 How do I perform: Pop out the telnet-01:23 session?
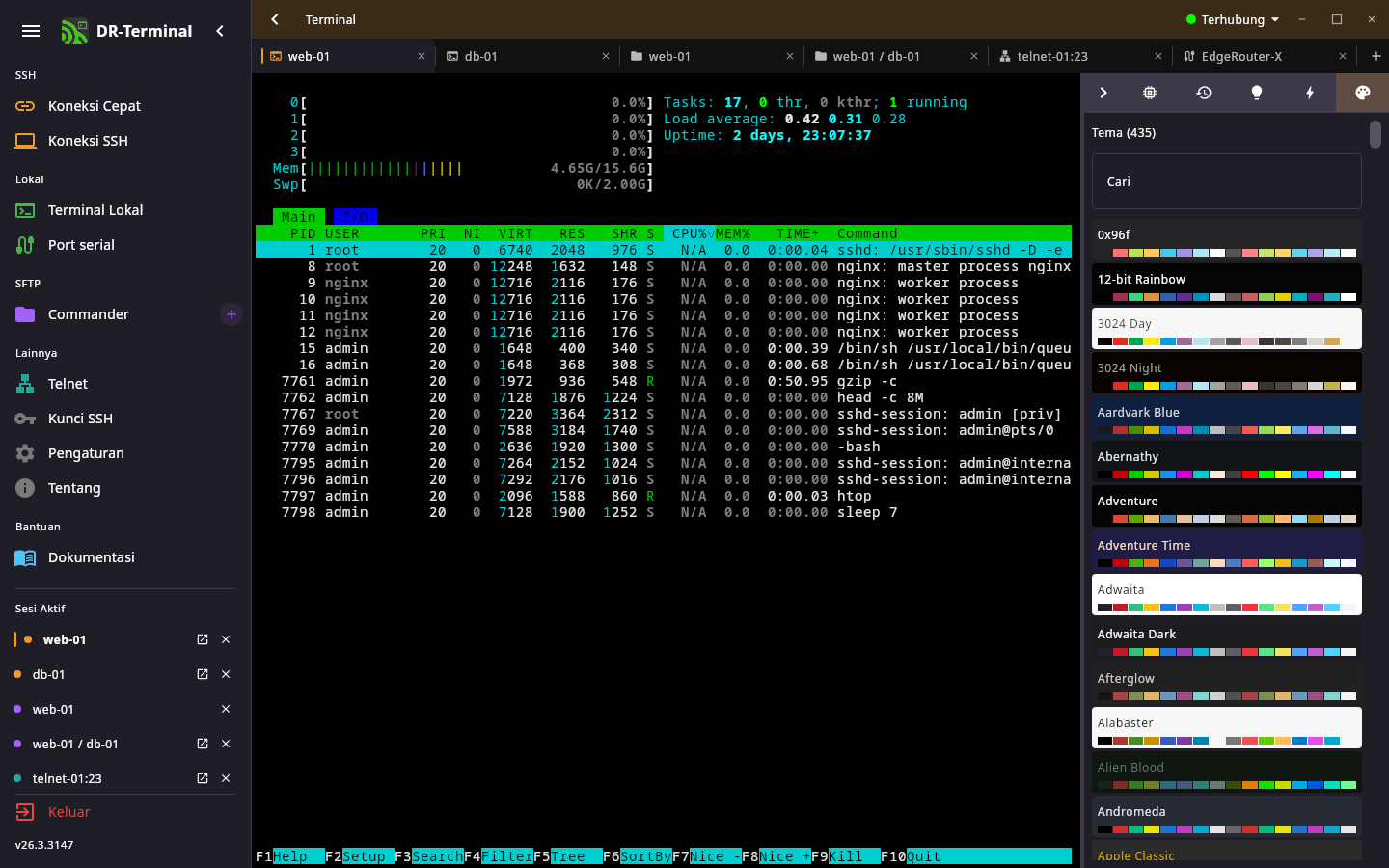[203, 778]
